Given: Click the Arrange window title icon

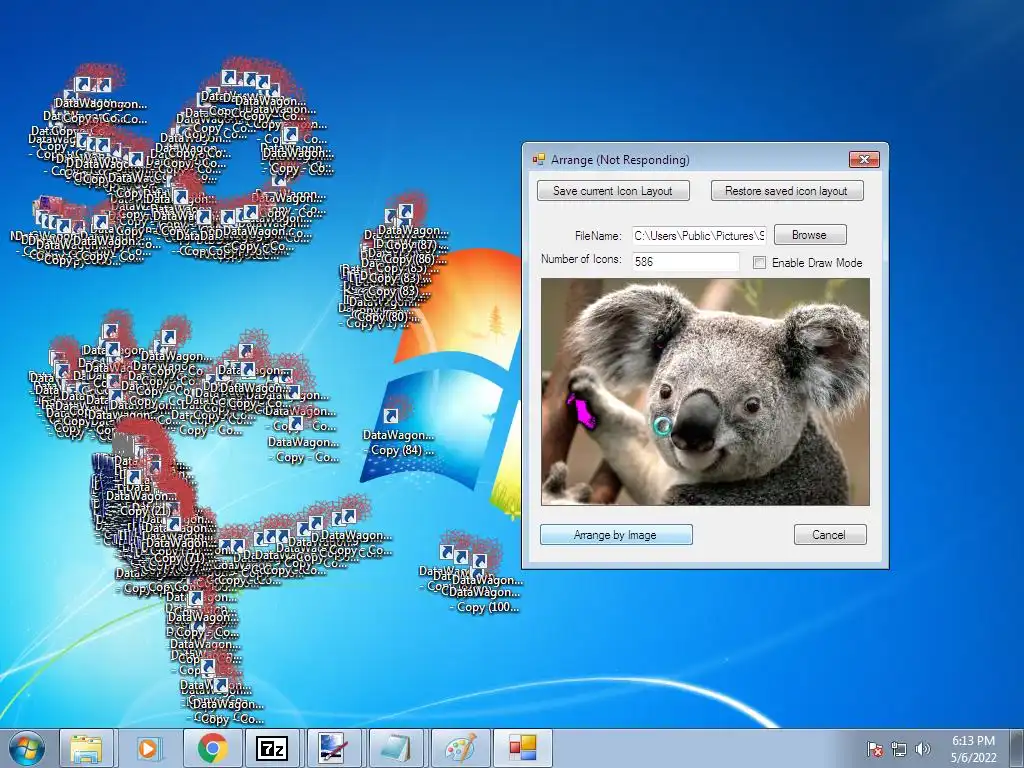Looking at the screenshot, I should 539,159.
